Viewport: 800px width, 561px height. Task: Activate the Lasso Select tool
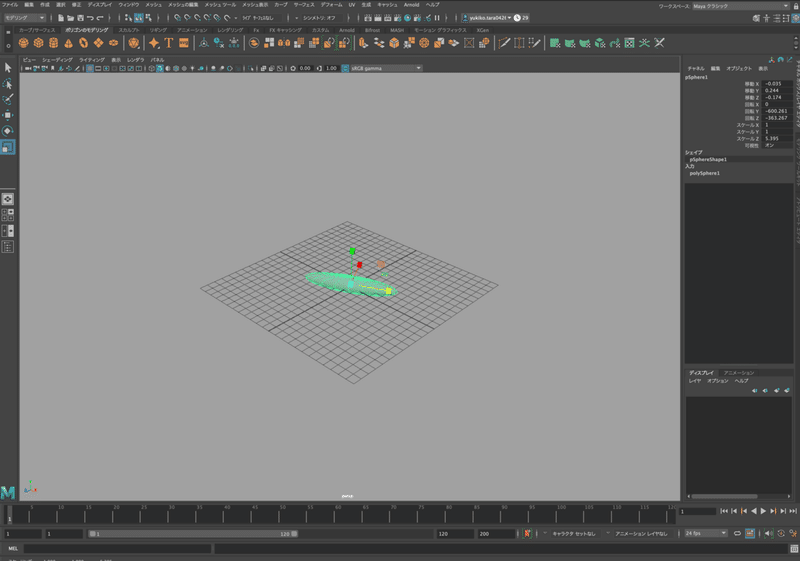8,83
